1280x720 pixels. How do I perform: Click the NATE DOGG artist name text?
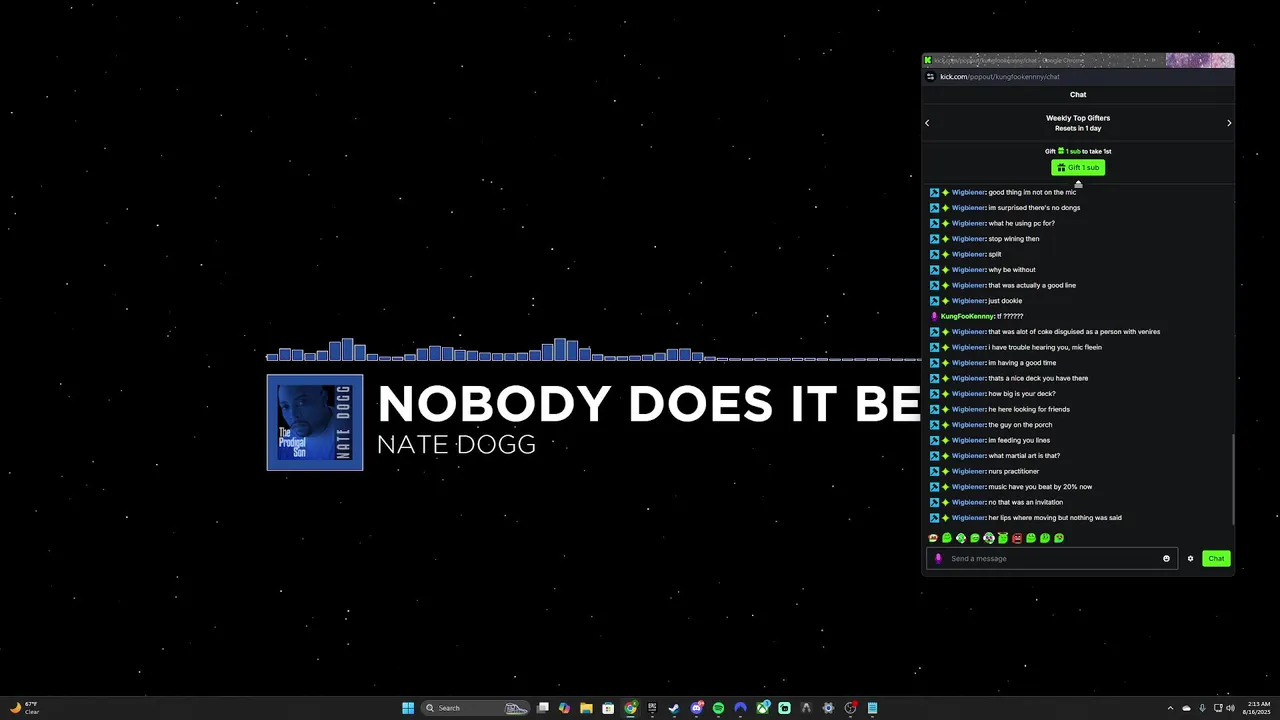(x=456, y=445)
